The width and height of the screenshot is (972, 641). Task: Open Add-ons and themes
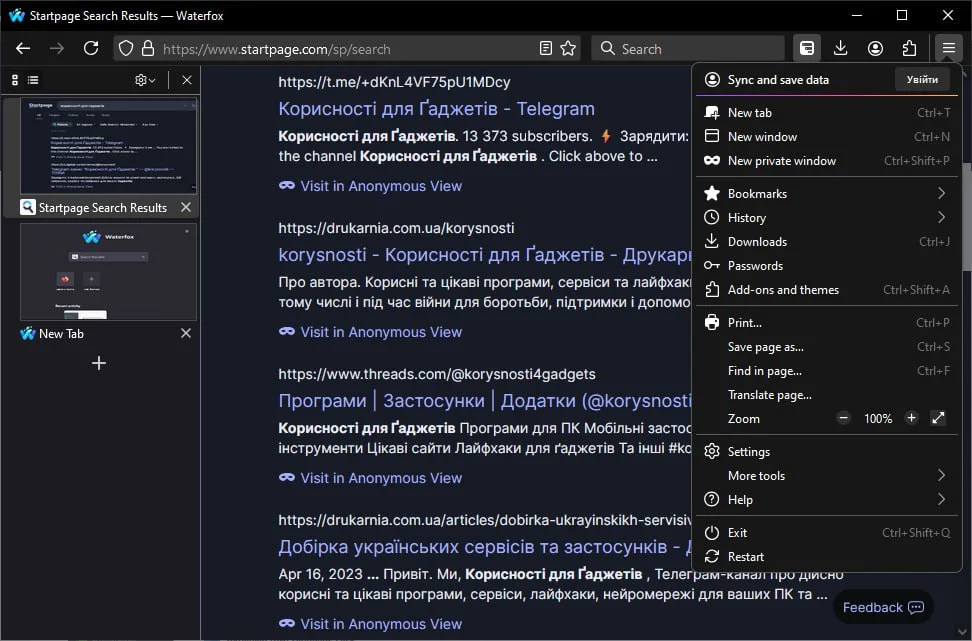(x=828, y=290)
